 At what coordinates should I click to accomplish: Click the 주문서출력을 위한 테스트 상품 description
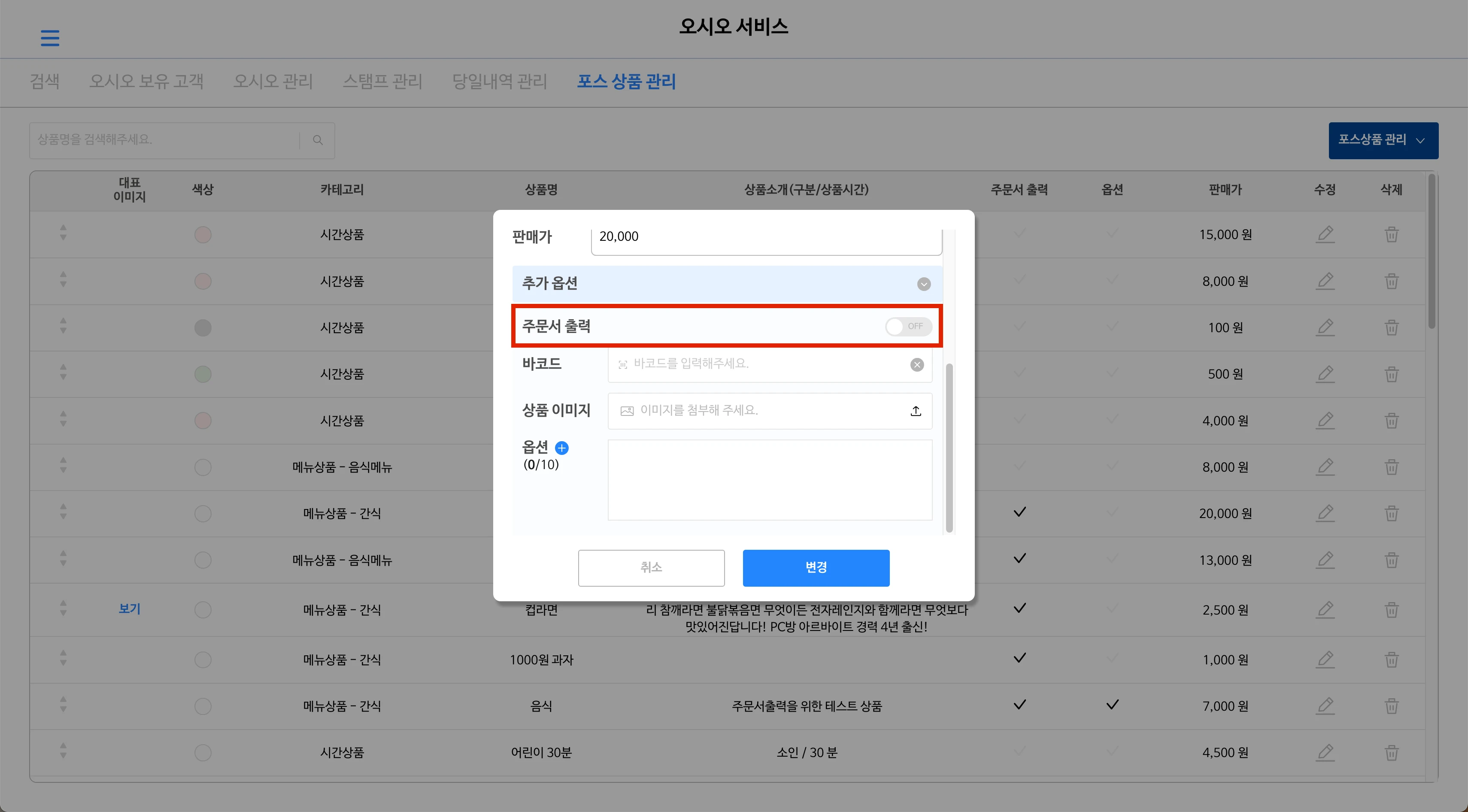click(807, 706)
